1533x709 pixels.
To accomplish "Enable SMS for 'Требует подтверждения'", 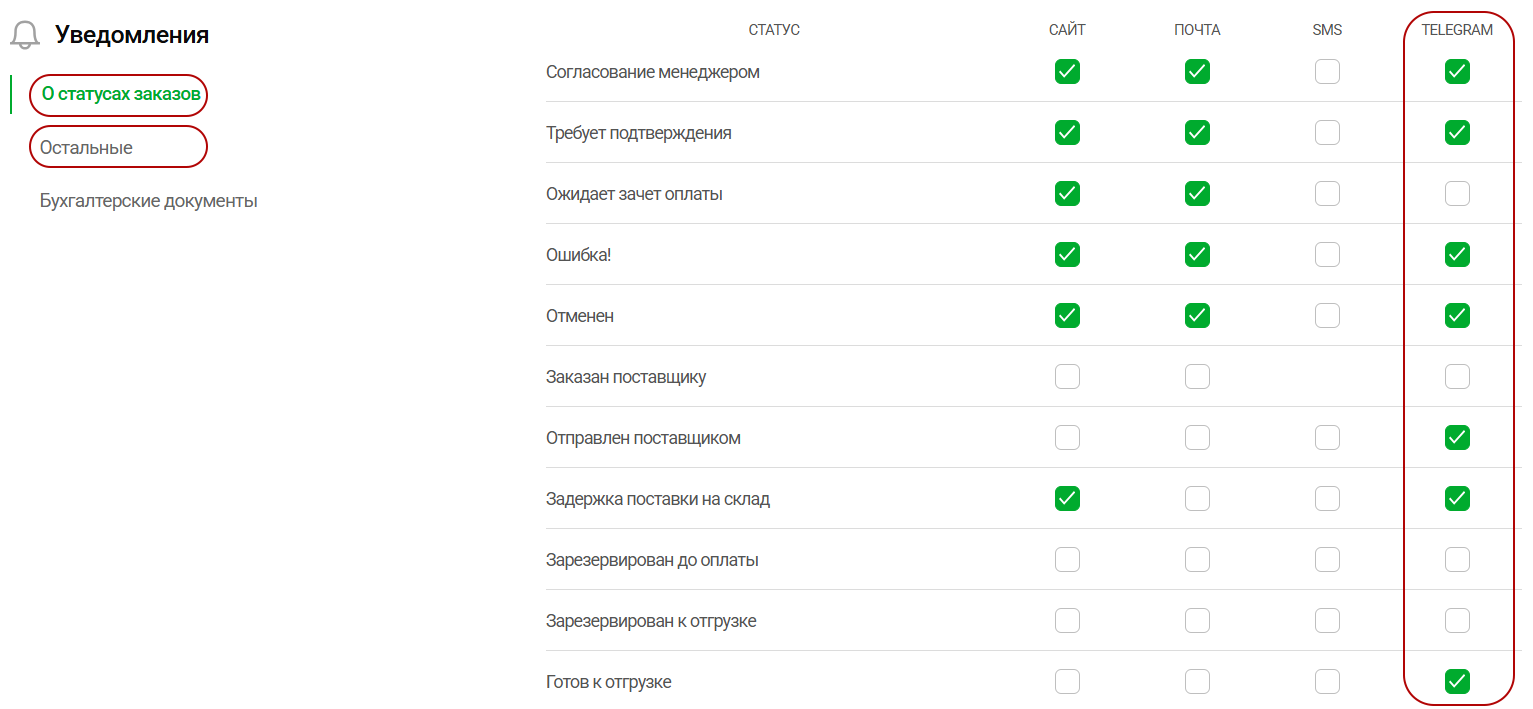I will (1327, 133).
